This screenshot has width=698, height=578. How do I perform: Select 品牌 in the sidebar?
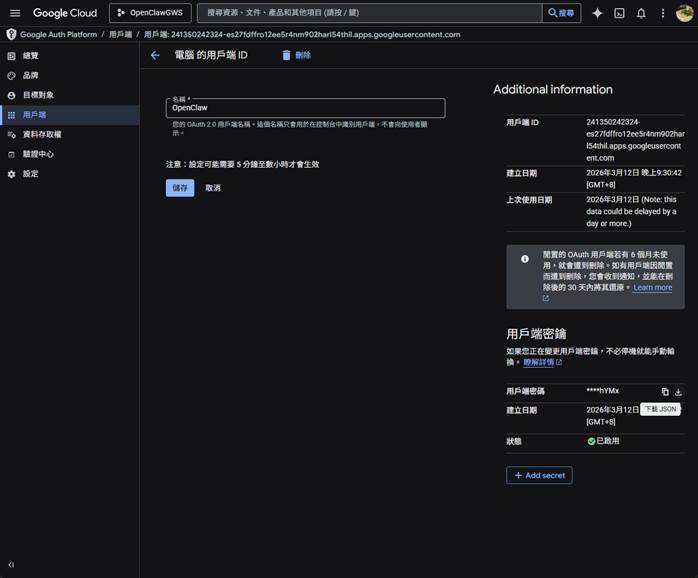tap(30, 75)
